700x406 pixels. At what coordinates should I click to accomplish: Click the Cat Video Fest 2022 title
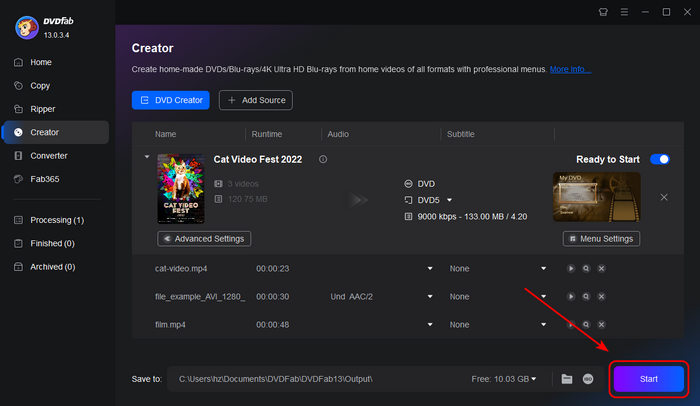258,159
